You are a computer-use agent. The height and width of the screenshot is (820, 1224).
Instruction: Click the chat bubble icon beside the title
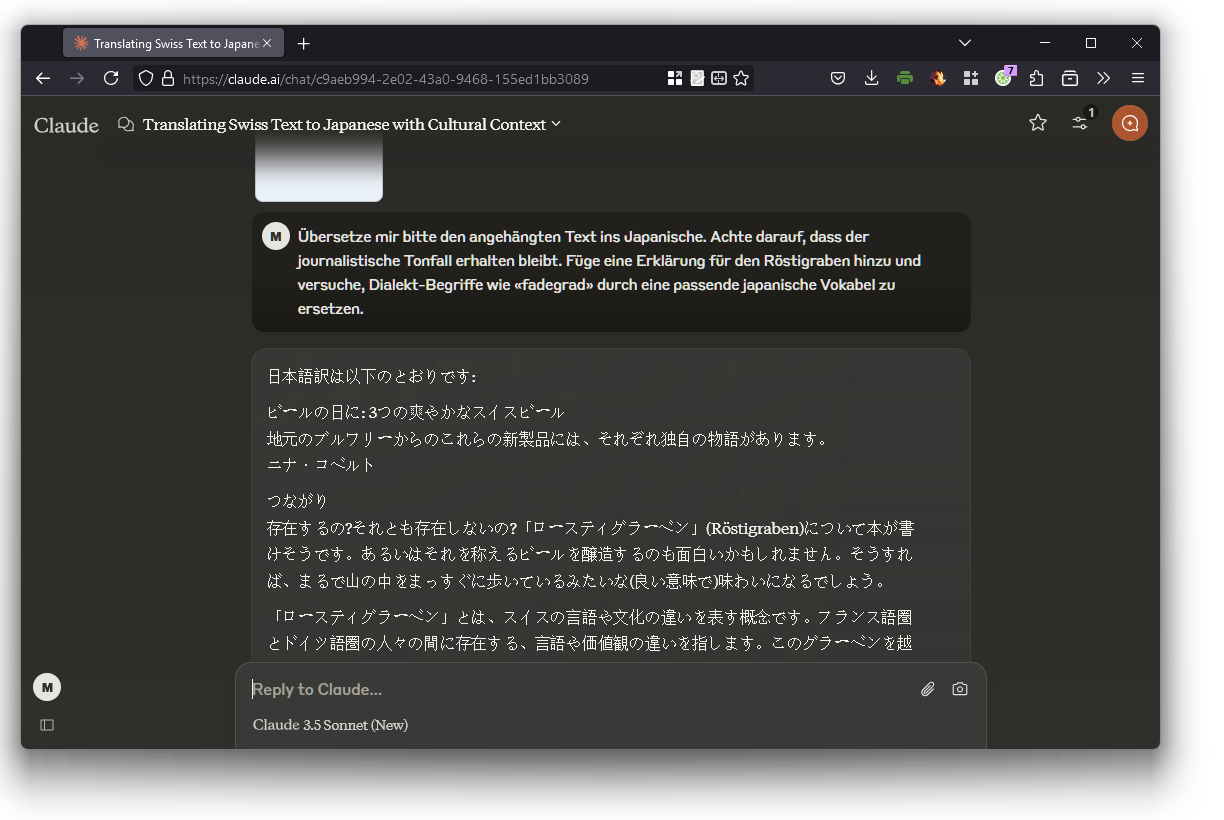[x=126, y=125]
